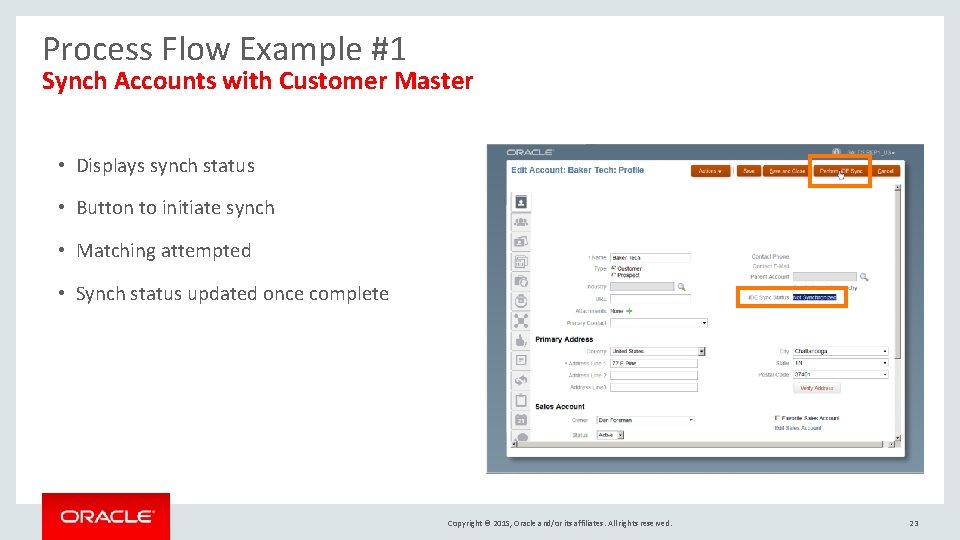Follow the Edit Sales Account link
960x540 pixels.
click(x=798, y=428)
